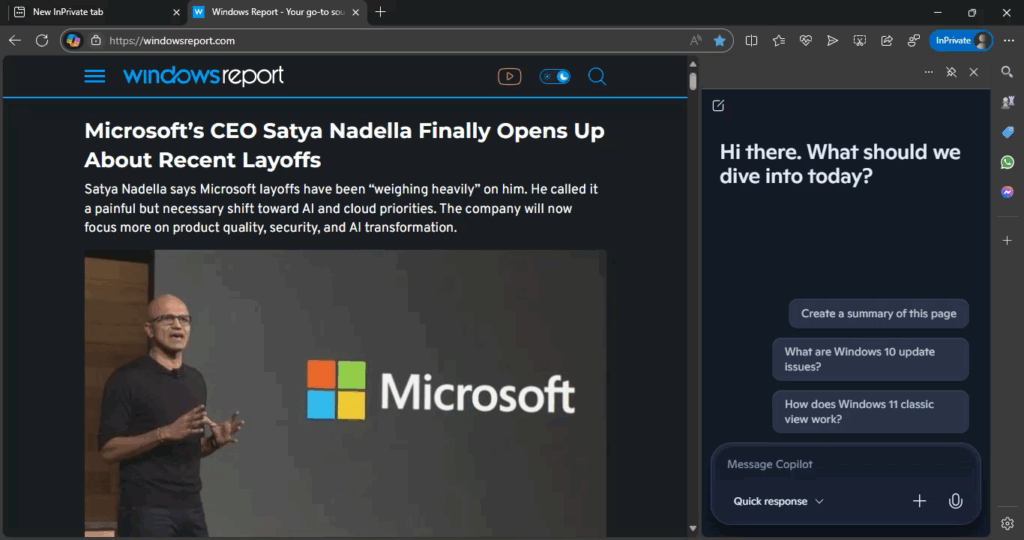Go to Windows Report logo homepage
1024x540 pixels.
coord(203,76)
